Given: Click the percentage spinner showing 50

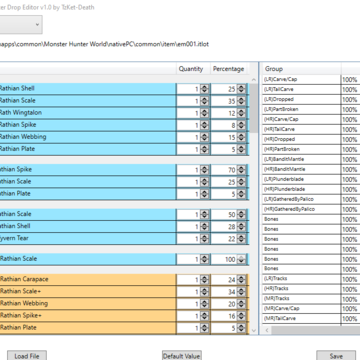Looking at the screenshot, I should (x=241, y=215).
